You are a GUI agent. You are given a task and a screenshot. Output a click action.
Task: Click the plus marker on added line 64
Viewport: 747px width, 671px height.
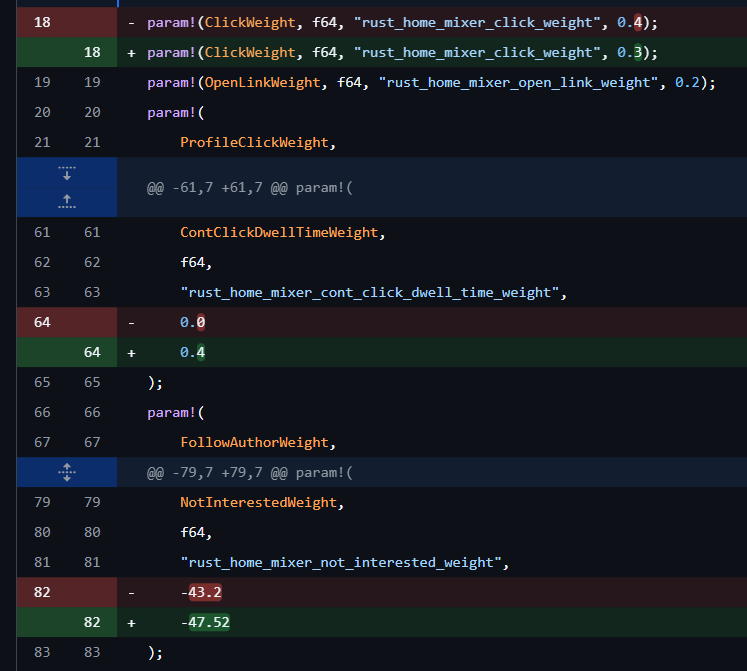[131, 353]
